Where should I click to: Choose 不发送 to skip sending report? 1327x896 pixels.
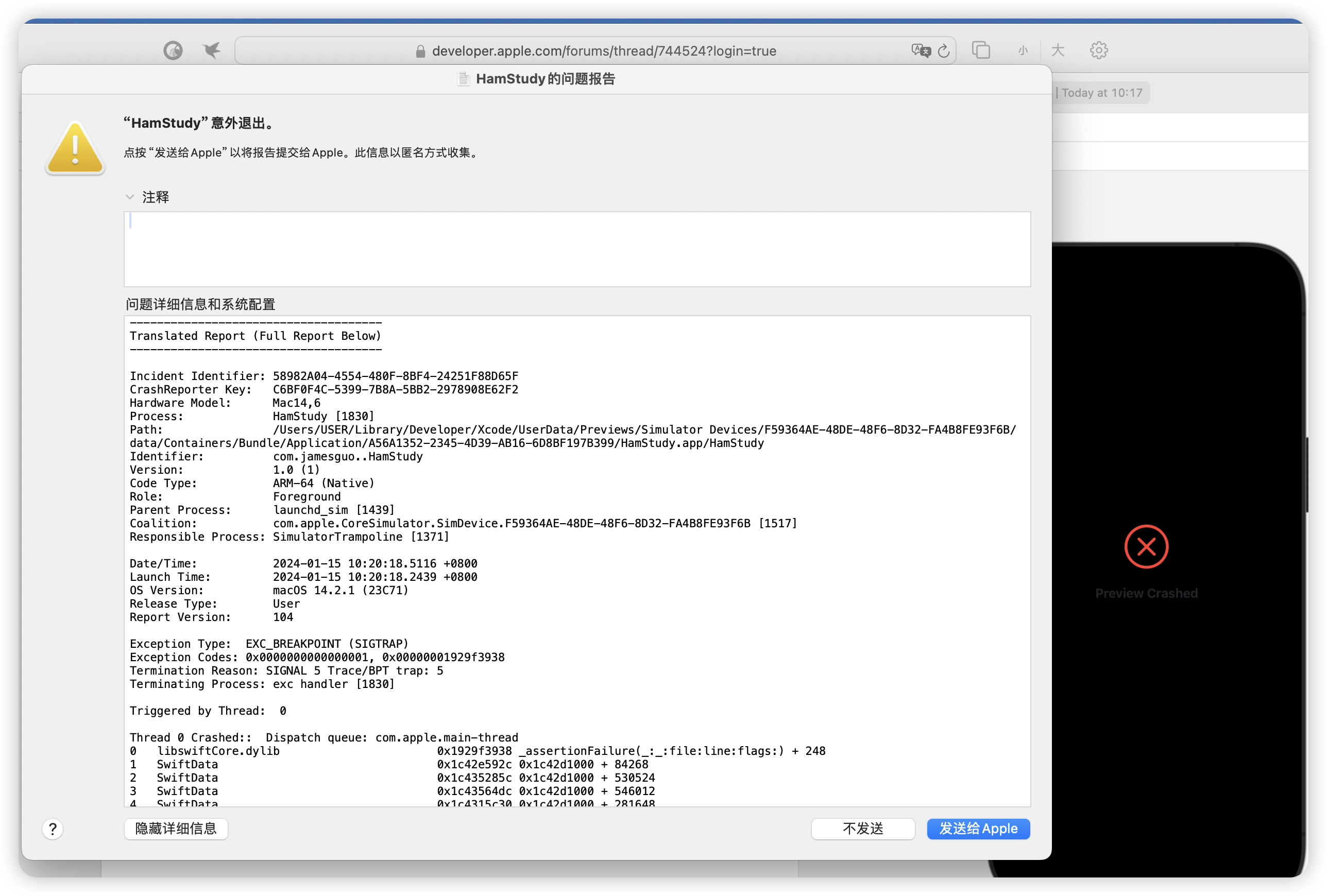(863, 829)
